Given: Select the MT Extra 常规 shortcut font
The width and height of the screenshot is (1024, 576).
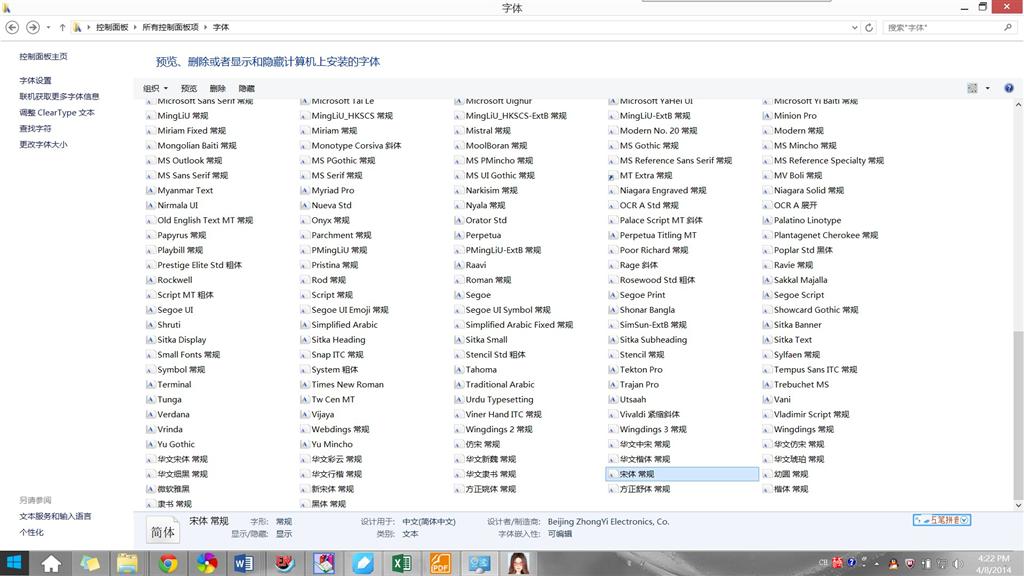Looking at the screenshot, I should [x=645, y=176].
